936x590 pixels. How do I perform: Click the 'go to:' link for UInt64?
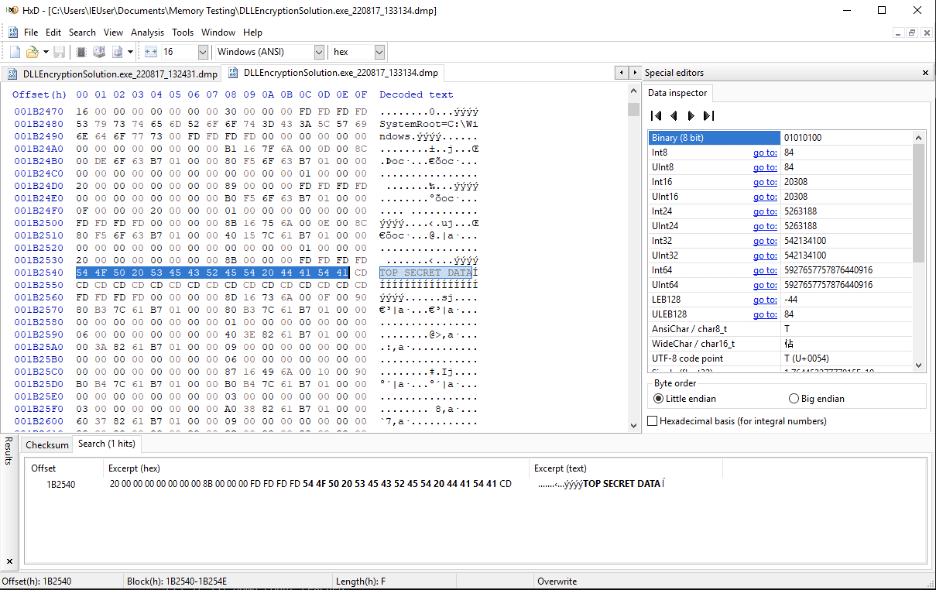(765, 285)
